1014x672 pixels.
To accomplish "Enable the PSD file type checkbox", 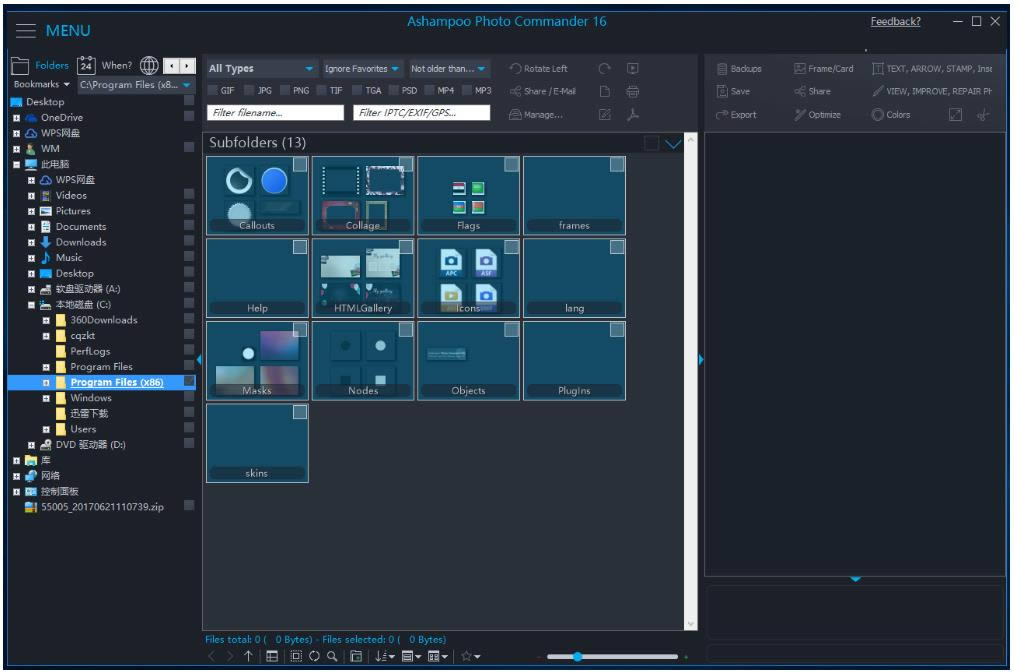I will pos(394,90).
